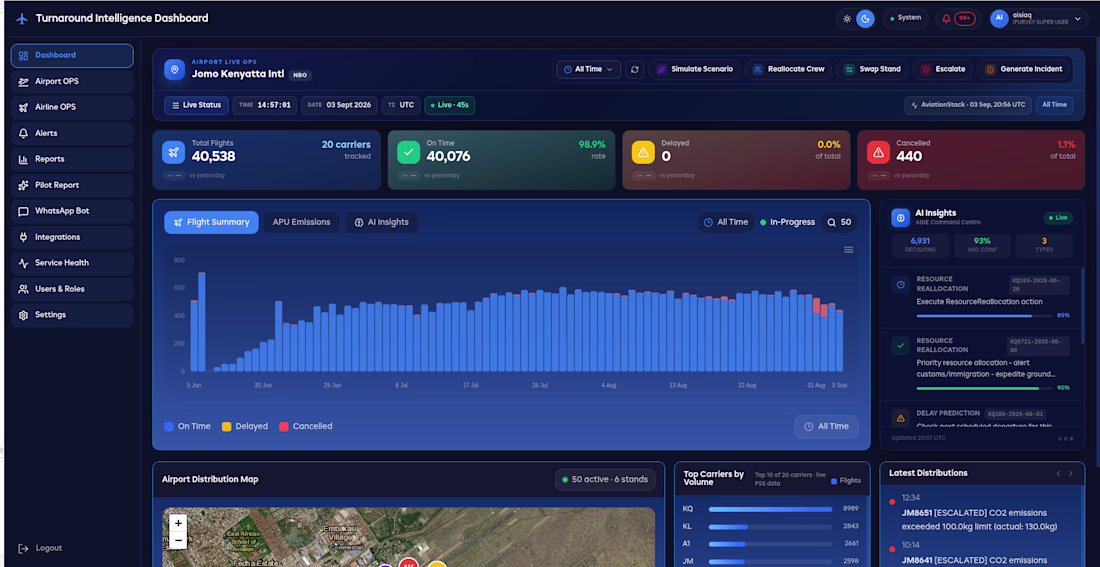
Task: Click the search 50 limit control
Action: pyautogui.click(x=839, y=222)
